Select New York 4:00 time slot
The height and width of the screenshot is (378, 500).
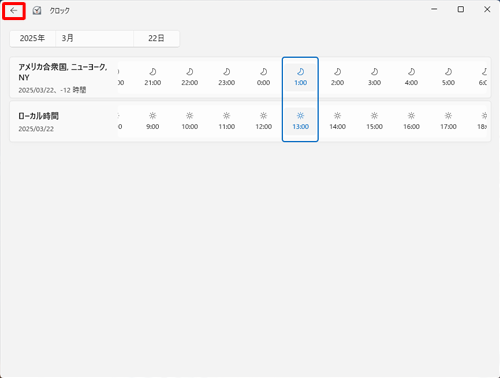[x=411, y=77]
